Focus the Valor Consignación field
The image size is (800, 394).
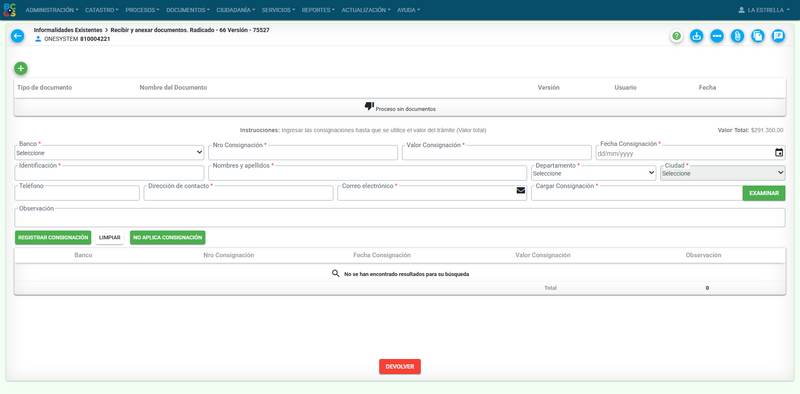coord(497,153)
